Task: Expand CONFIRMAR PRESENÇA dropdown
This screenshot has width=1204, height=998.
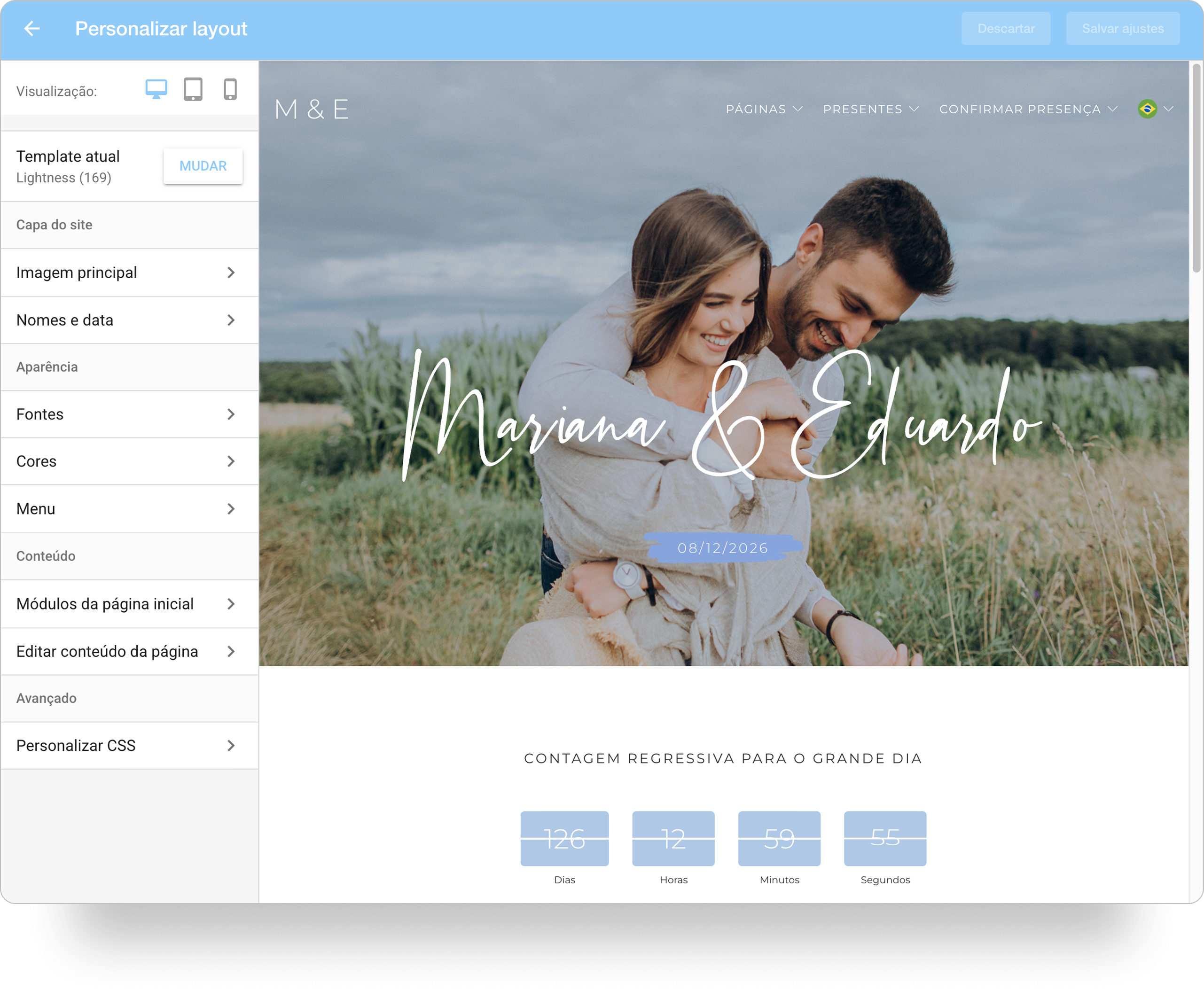Action: coord(1029,109)
